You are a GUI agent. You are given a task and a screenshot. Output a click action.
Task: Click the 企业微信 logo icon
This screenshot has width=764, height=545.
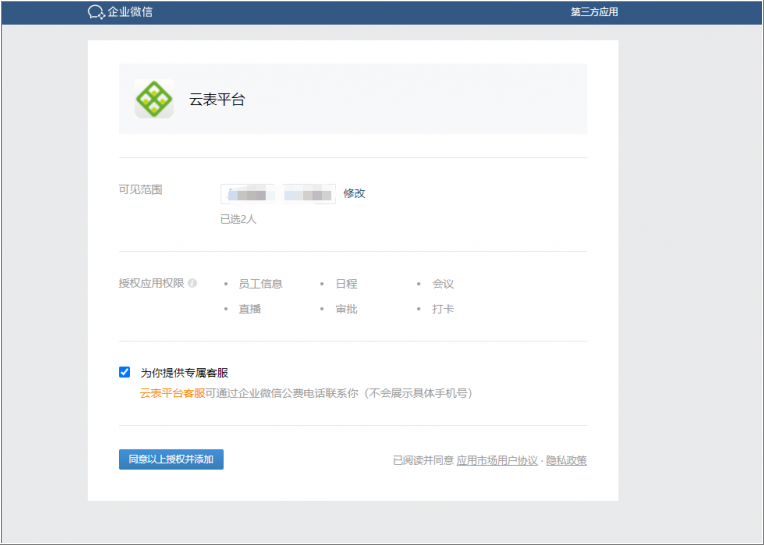[x=96, y=12]
